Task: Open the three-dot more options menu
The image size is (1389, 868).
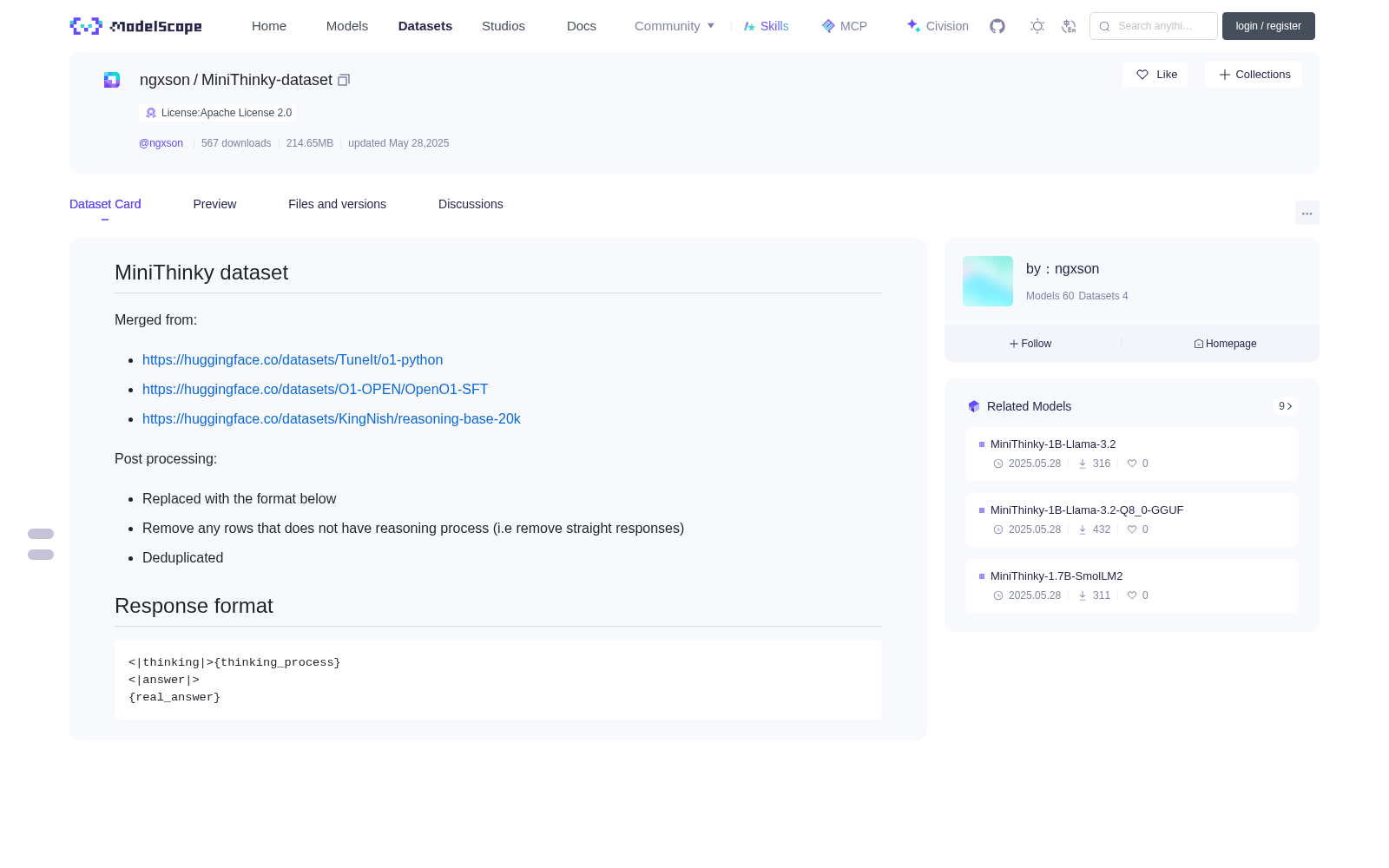Action: (1307, 213)
